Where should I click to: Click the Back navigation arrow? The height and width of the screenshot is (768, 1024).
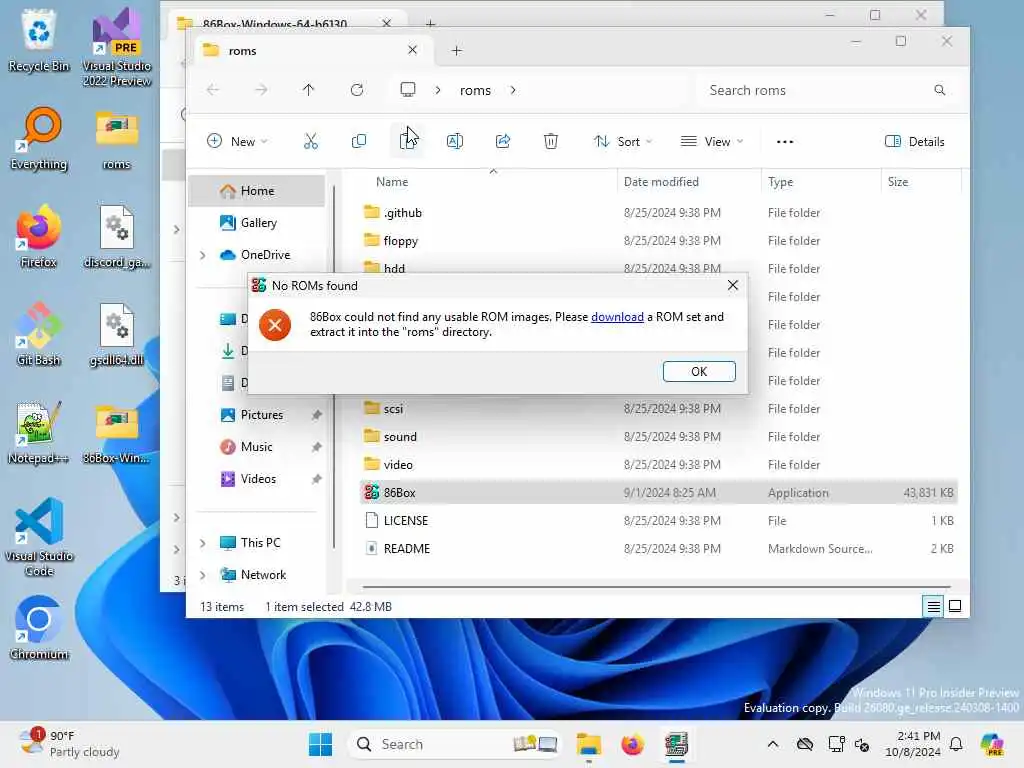pyautogui.click(x=213, y=90)
